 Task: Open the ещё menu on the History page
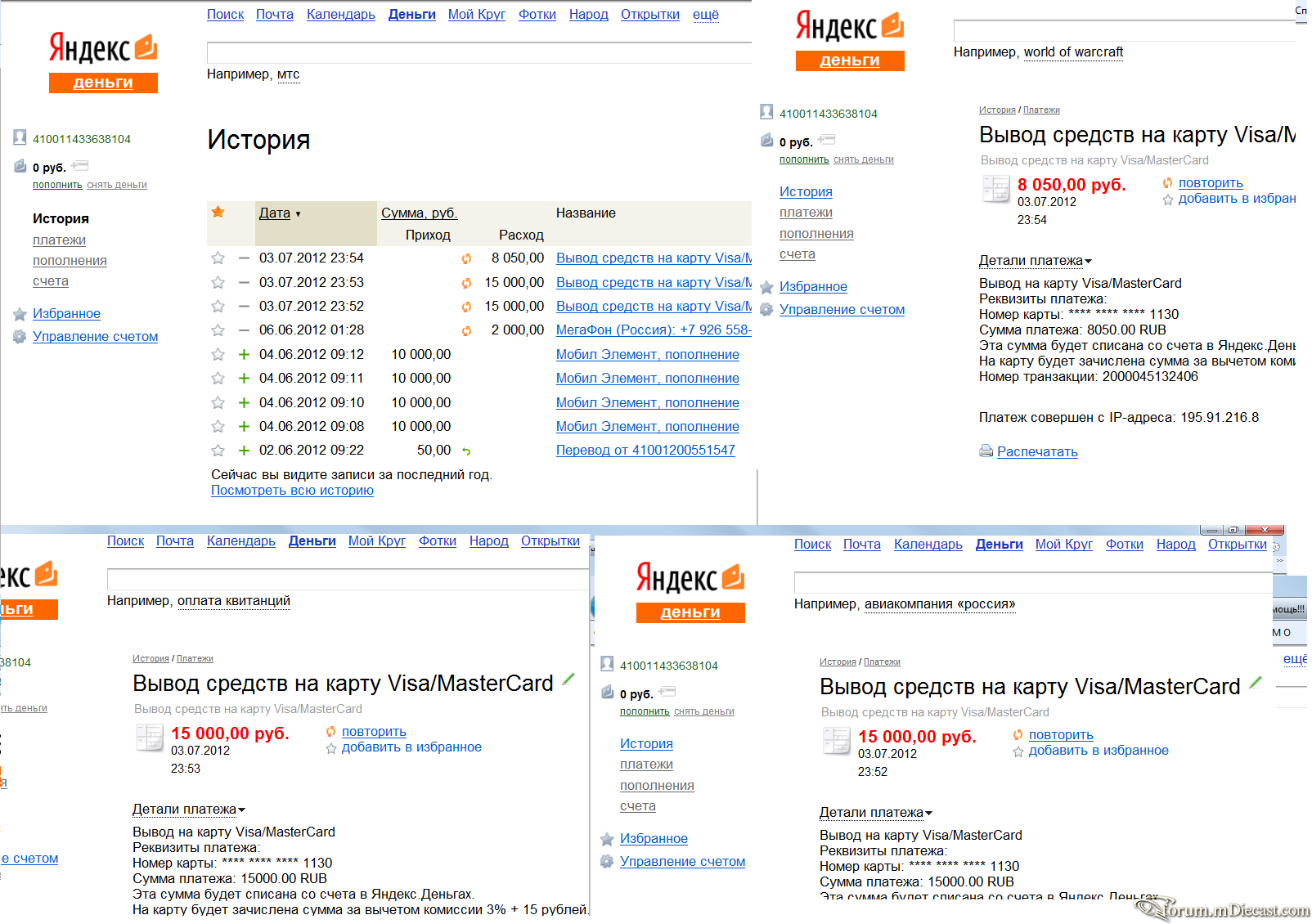pyautogui.click(x=706, y=15)
